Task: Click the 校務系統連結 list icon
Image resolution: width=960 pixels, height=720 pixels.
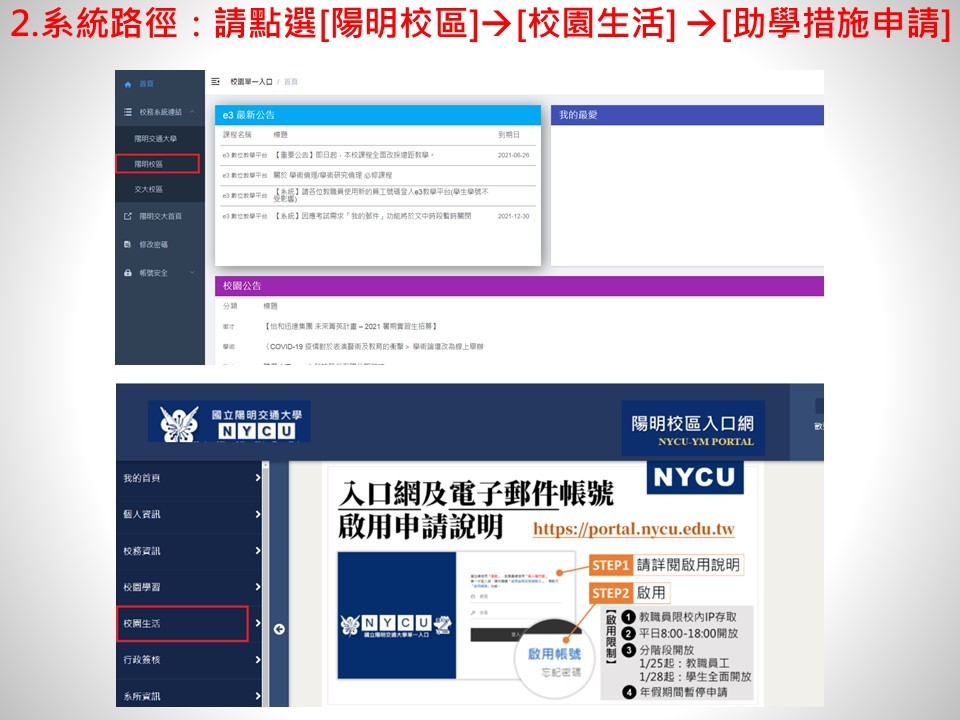Action: tap(127, 112)
